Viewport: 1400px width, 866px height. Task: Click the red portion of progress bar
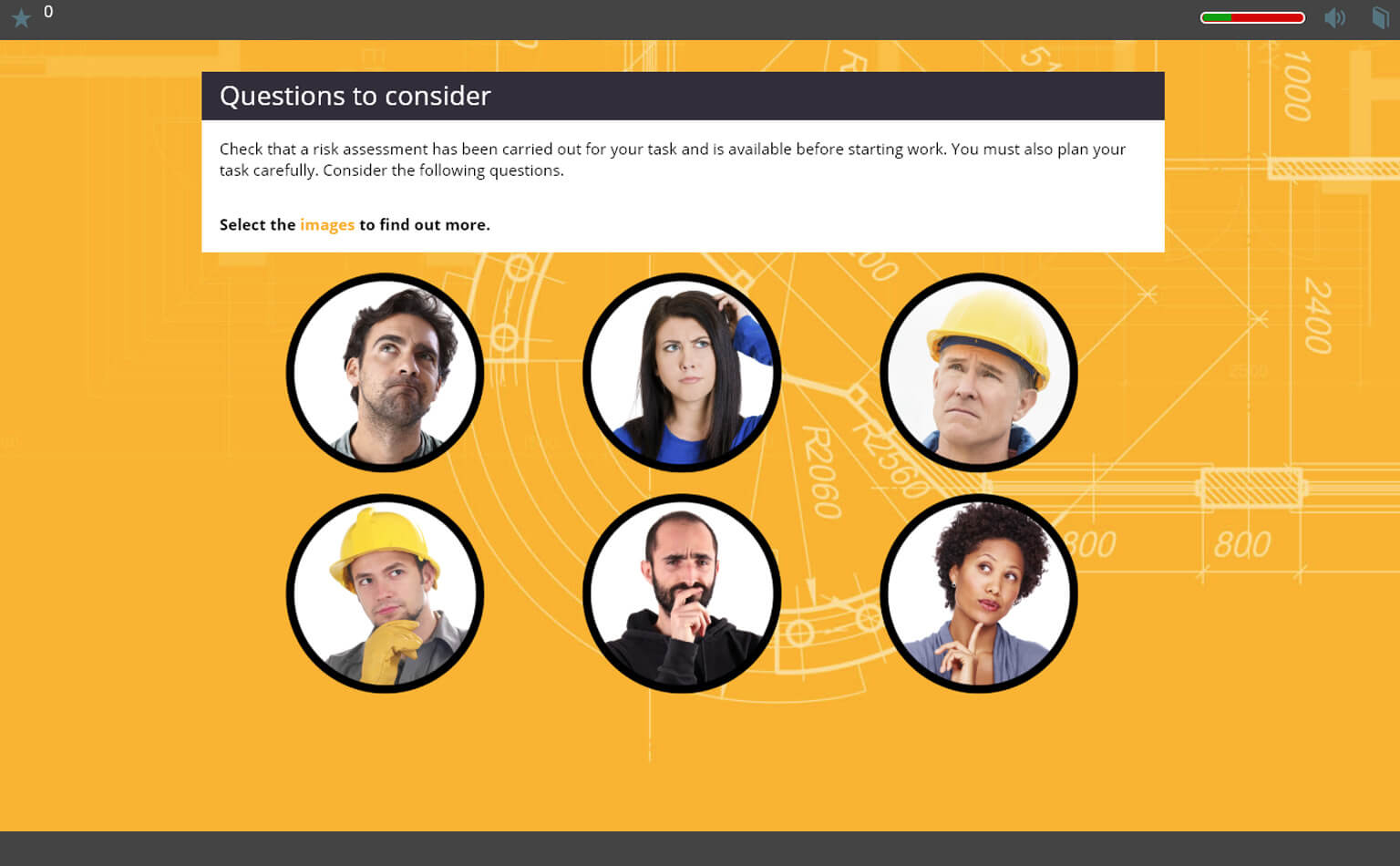click(x=1267, y=17)
